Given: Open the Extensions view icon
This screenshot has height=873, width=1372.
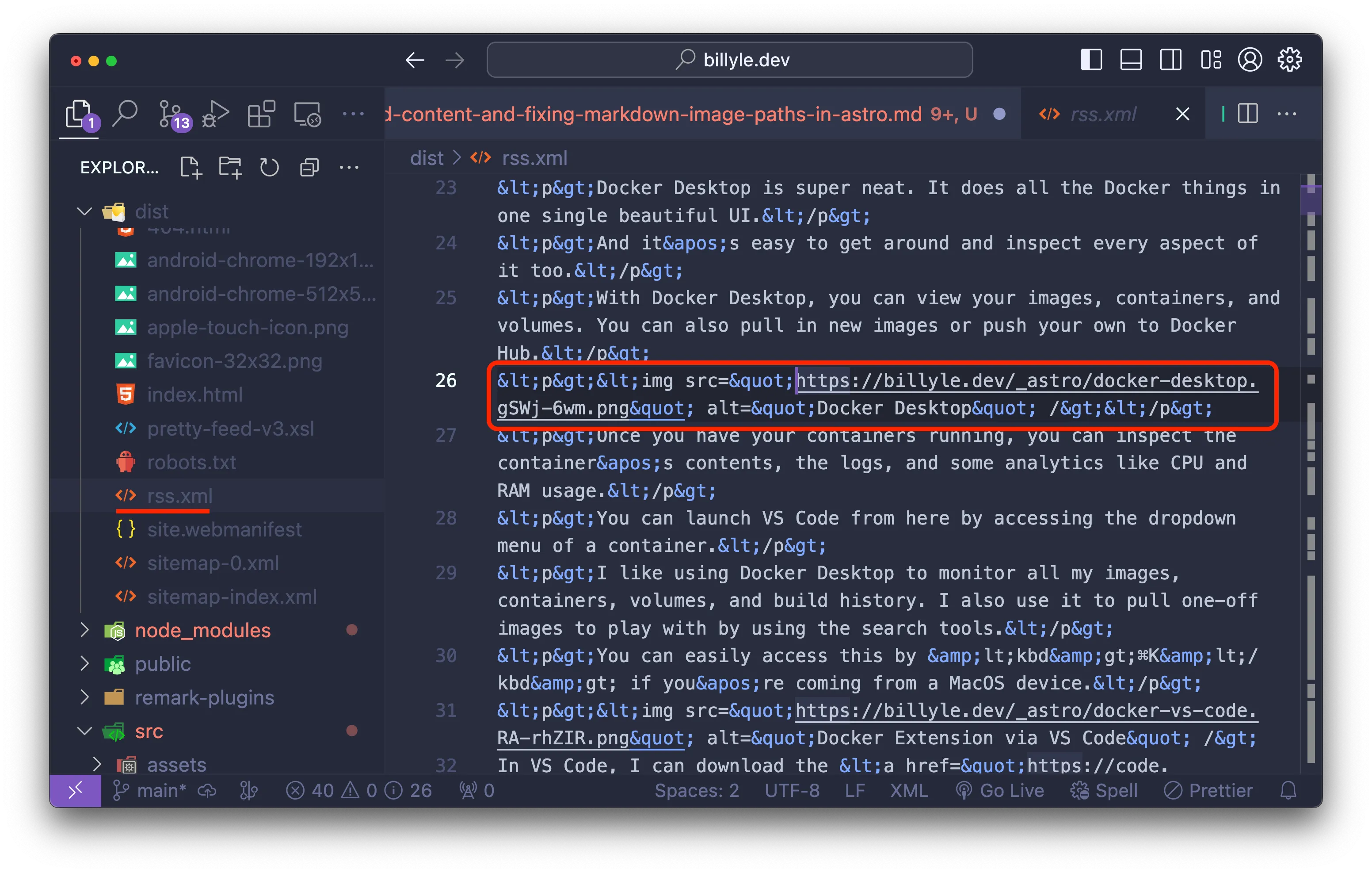Looking at the screenshot, I should coord(261,114).
